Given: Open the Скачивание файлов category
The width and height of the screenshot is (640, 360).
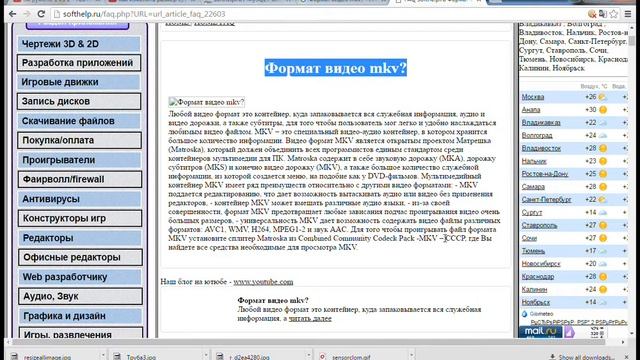Looking at the screenshot, I should pyautogui.click(x=79, y=121).
